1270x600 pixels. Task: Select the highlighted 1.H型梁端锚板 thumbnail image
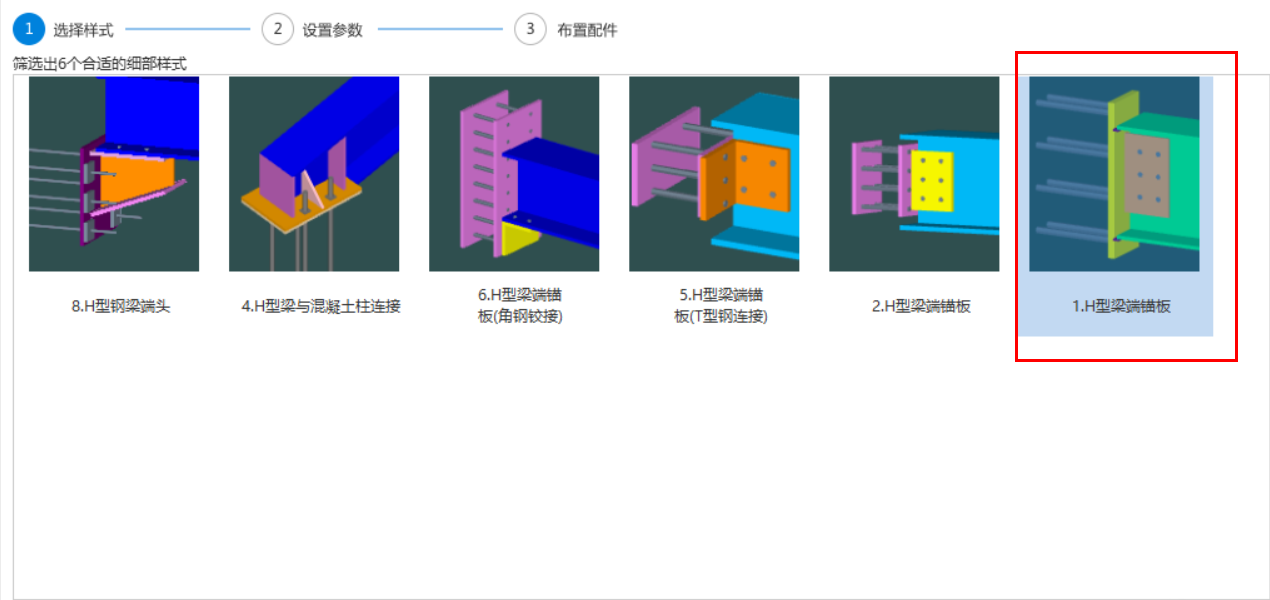click(1114, 174)
